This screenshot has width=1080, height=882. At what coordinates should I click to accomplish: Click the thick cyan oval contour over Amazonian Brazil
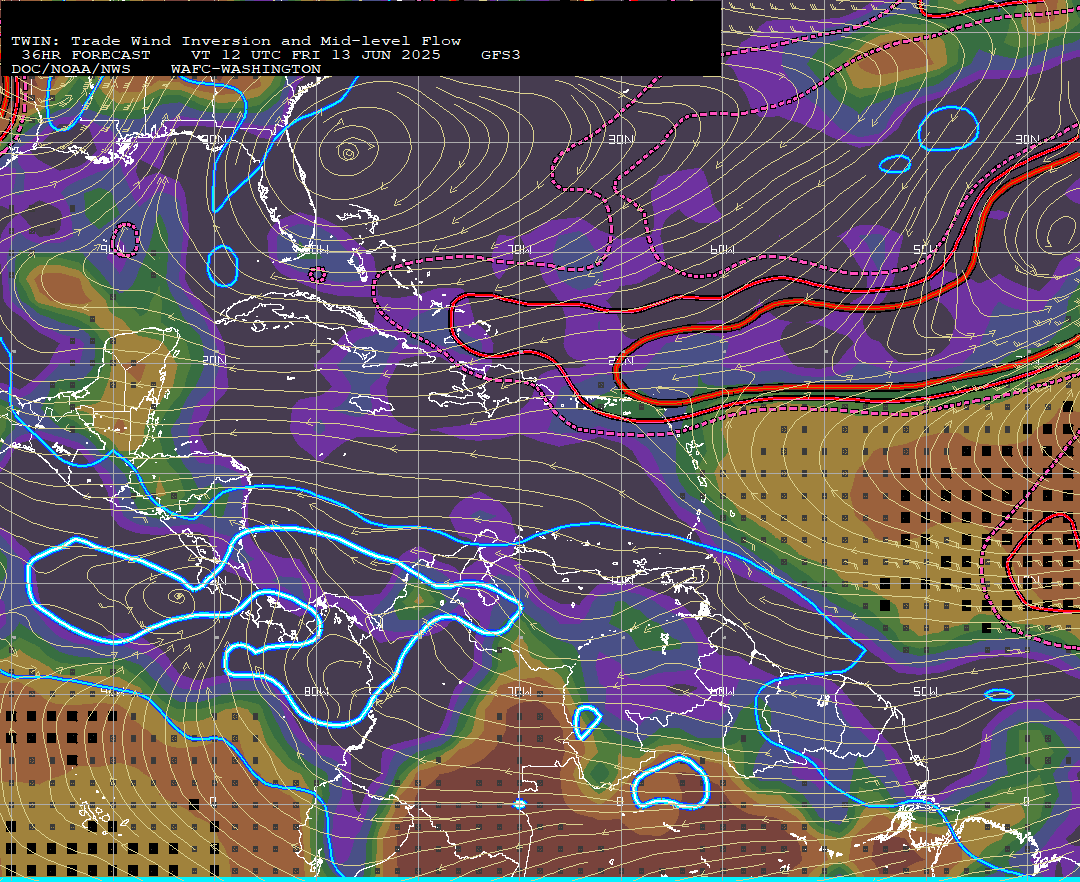tap(671, 782)
